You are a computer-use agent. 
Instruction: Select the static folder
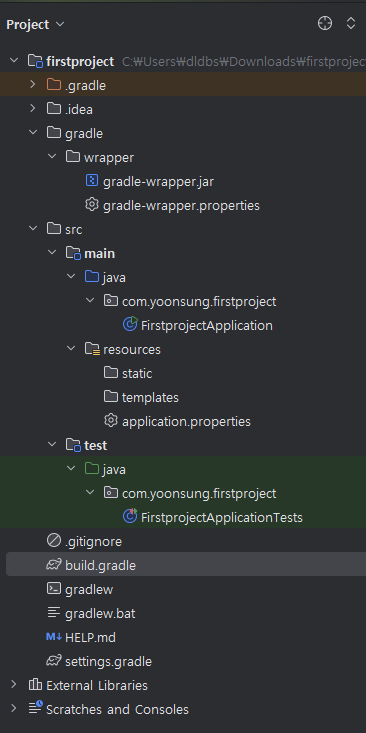pyautogui.click(x=137, y=373)
